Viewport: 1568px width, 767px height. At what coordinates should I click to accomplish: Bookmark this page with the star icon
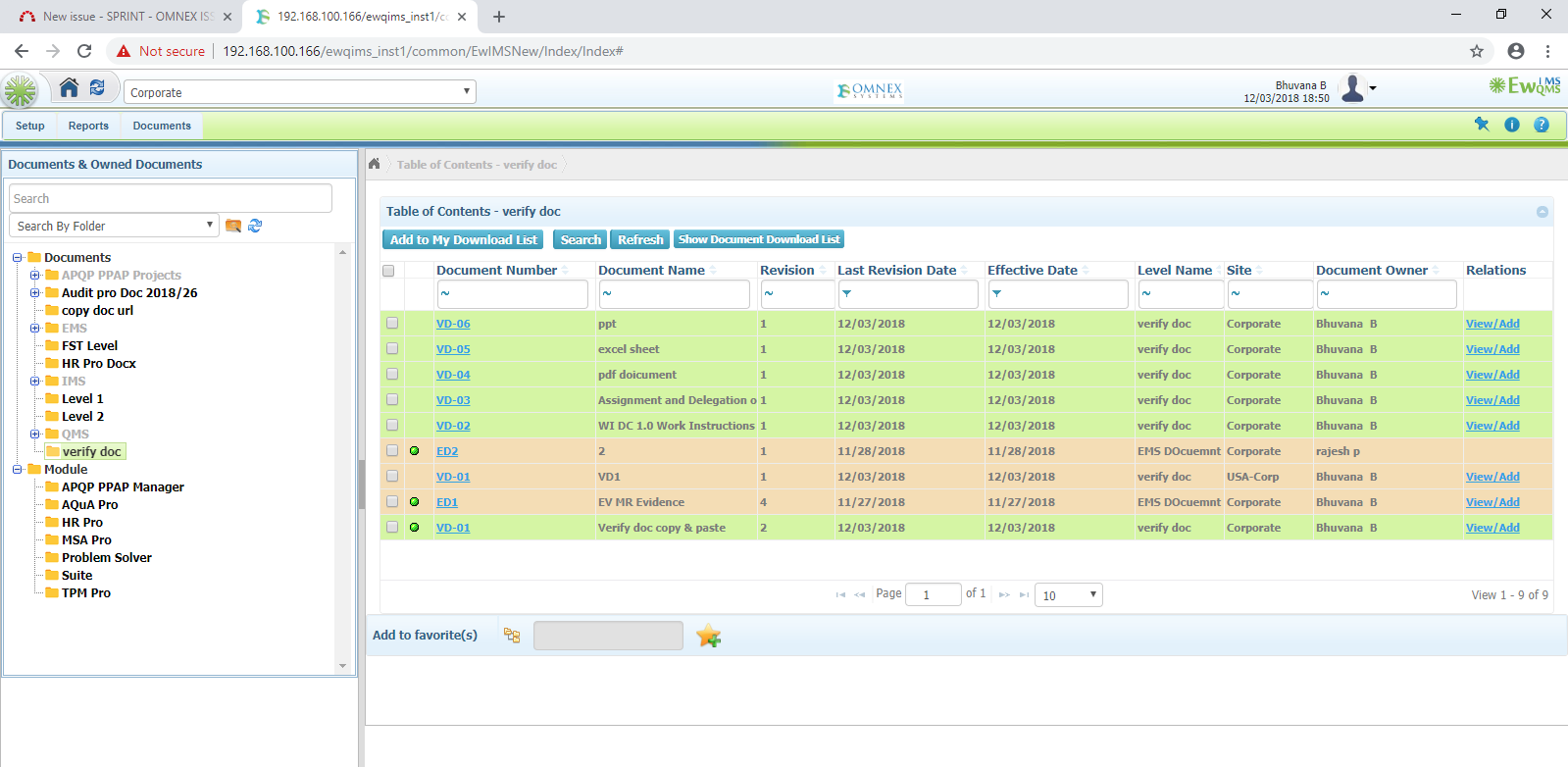(x=1477, y=51)
